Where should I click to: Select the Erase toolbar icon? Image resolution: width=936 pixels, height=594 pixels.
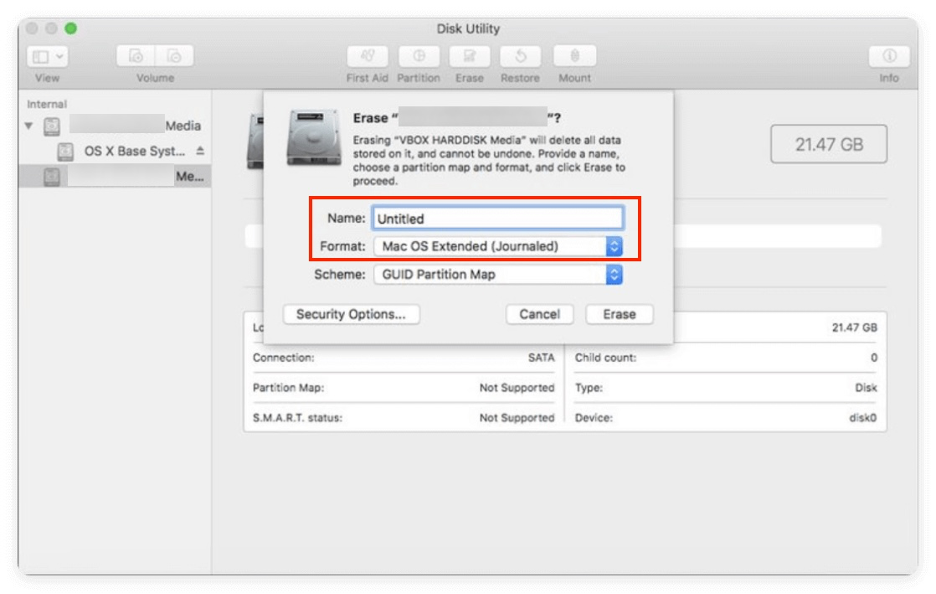(x=469, y=55)
